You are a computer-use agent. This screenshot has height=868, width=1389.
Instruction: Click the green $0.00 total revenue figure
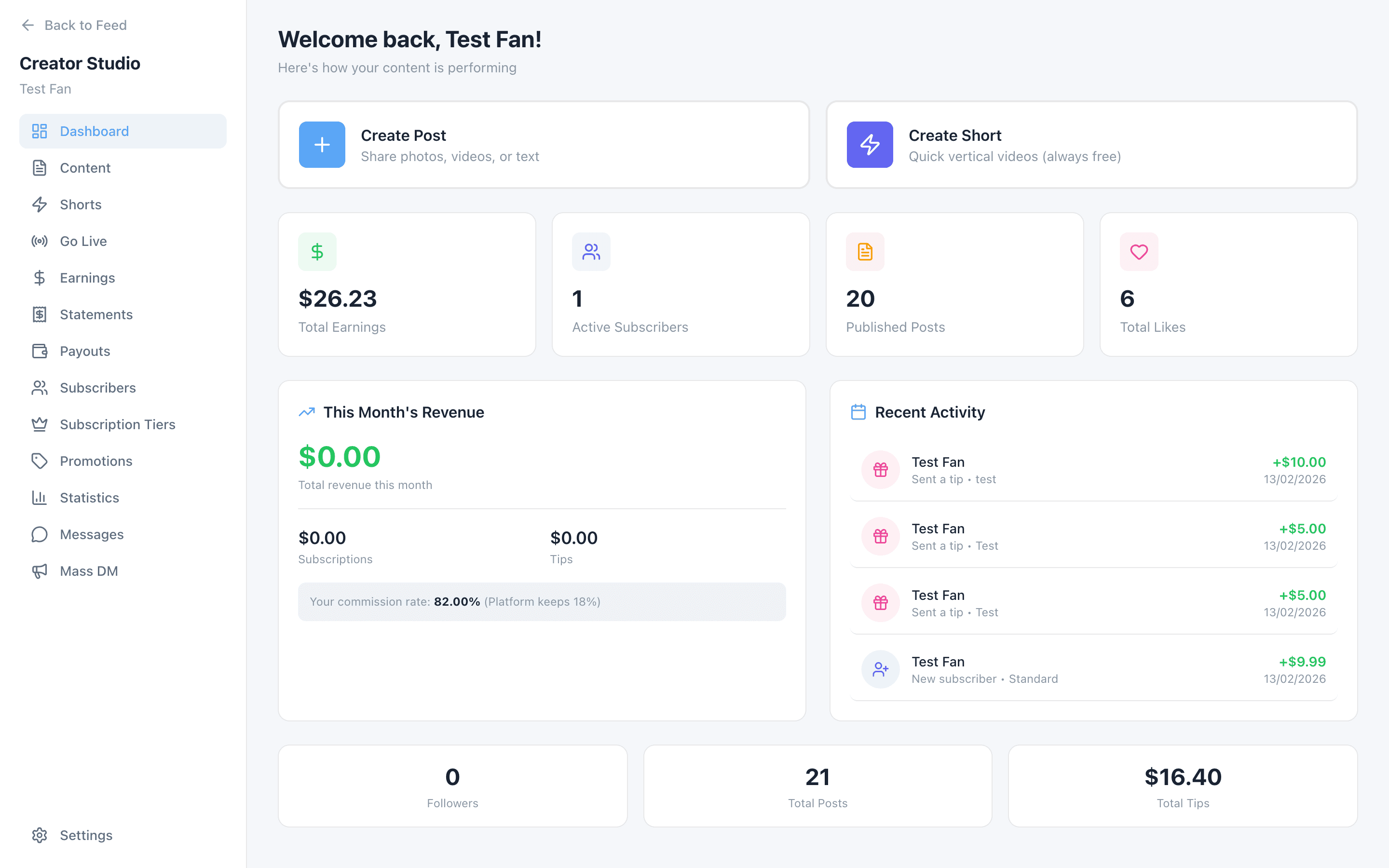(339, 457)
